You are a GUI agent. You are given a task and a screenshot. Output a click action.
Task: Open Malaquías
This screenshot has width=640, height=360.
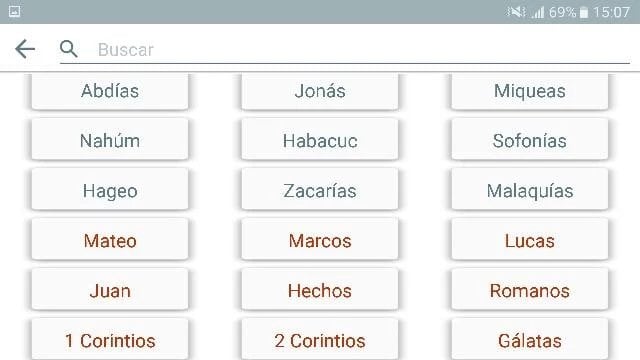click(529, 189)
